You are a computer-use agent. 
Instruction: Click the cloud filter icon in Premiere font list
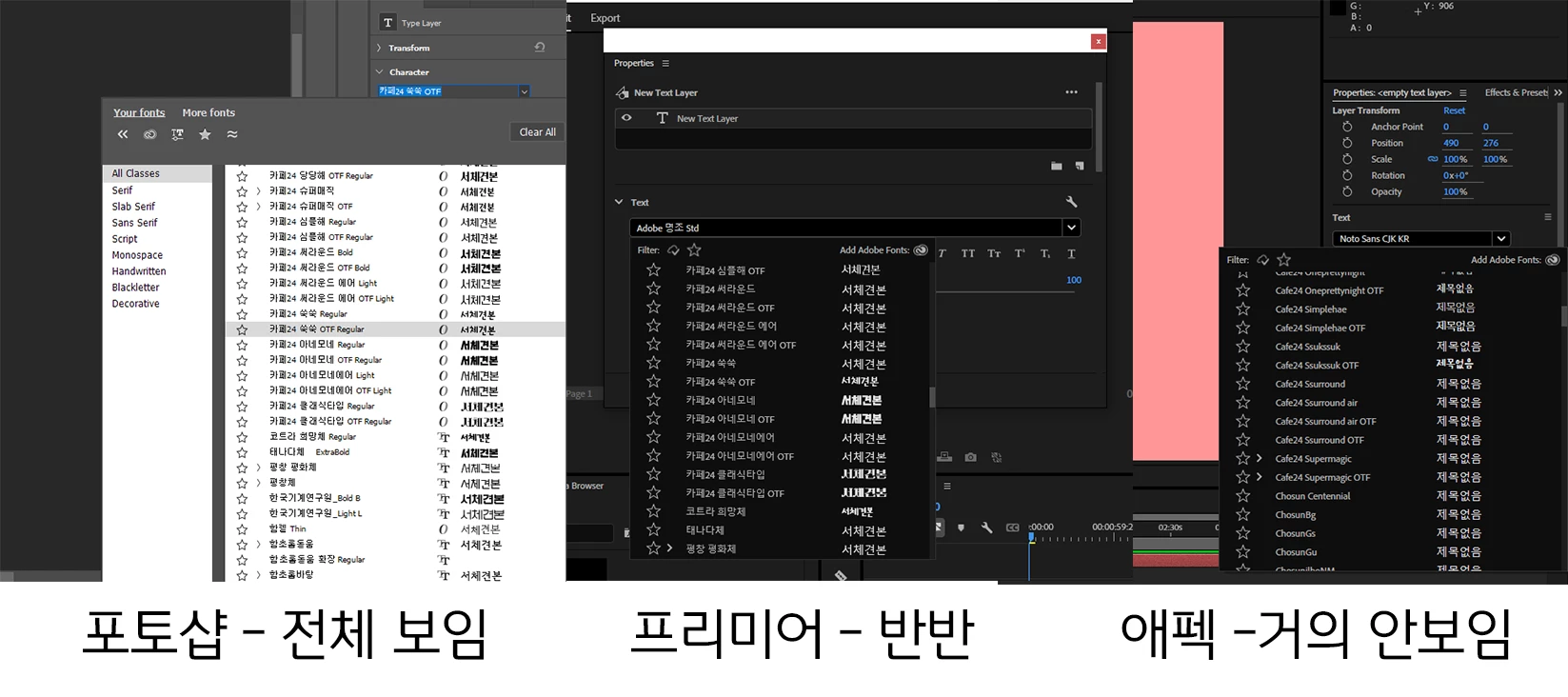click(x=673, y=250)
